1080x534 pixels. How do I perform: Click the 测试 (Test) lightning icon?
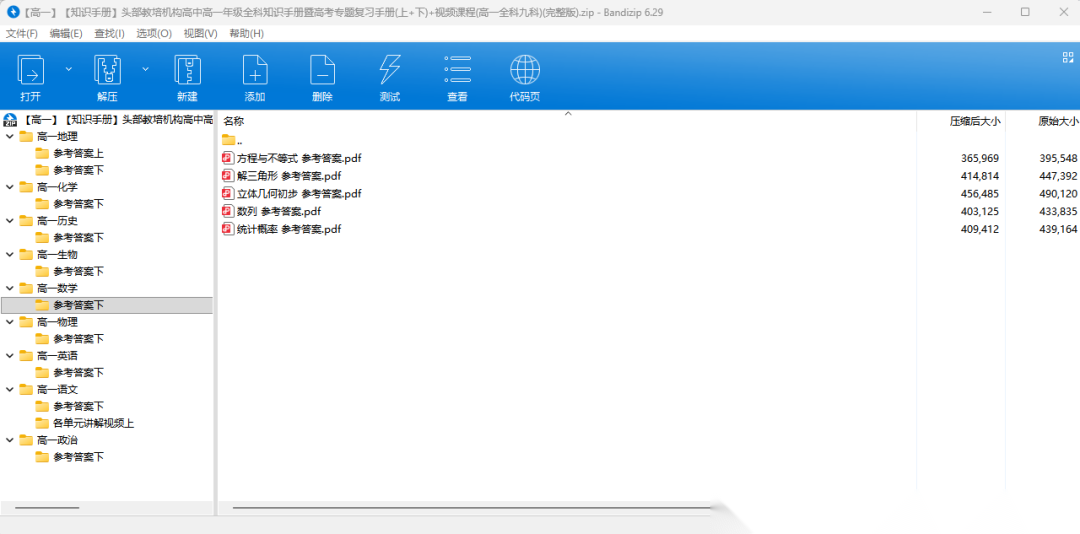coord(390,71)
